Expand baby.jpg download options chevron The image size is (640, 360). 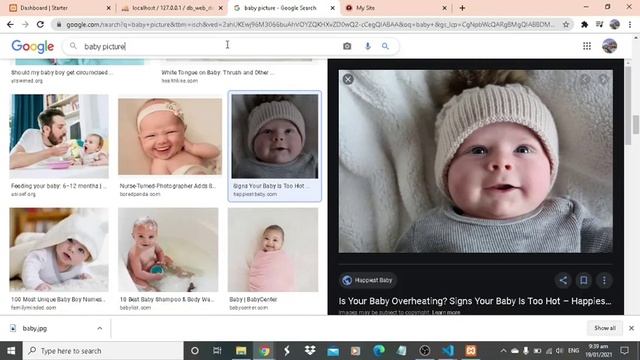[100, 328]
